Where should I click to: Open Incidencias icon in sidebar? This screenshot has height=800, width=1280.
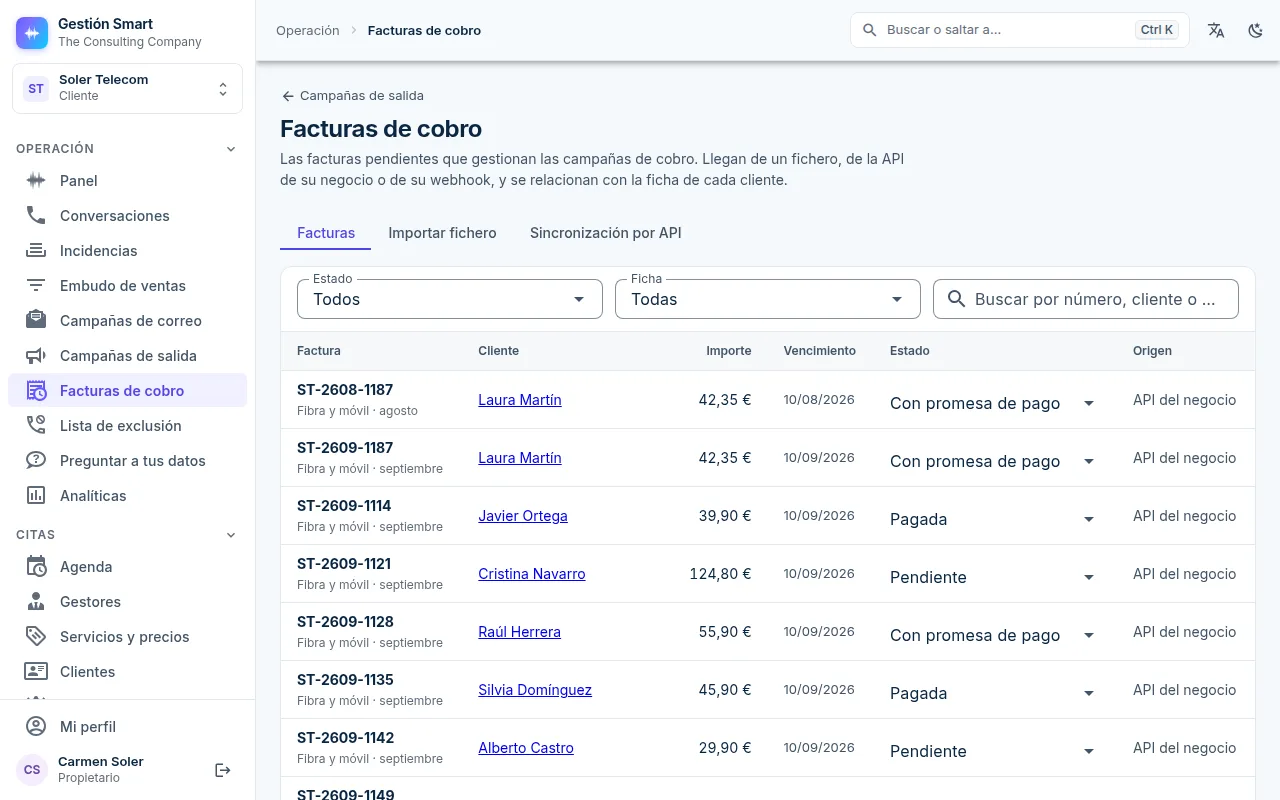(36, 251)
